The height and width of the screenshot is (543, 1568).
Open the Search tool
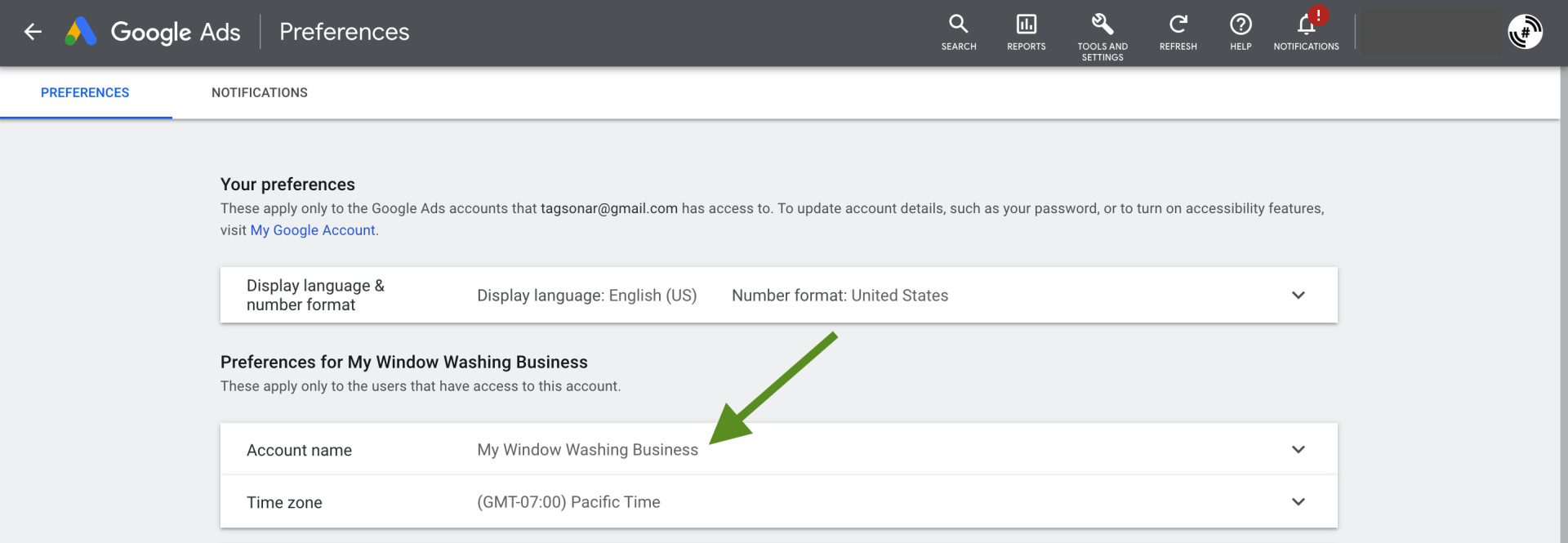959,33
